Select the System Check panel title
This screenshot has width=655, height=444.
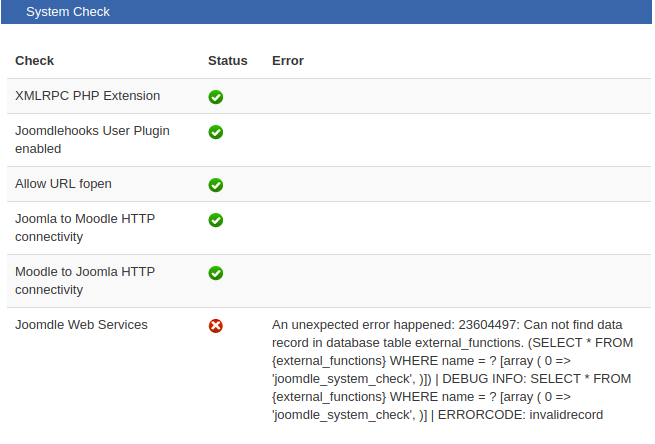(x=68, y=12)
